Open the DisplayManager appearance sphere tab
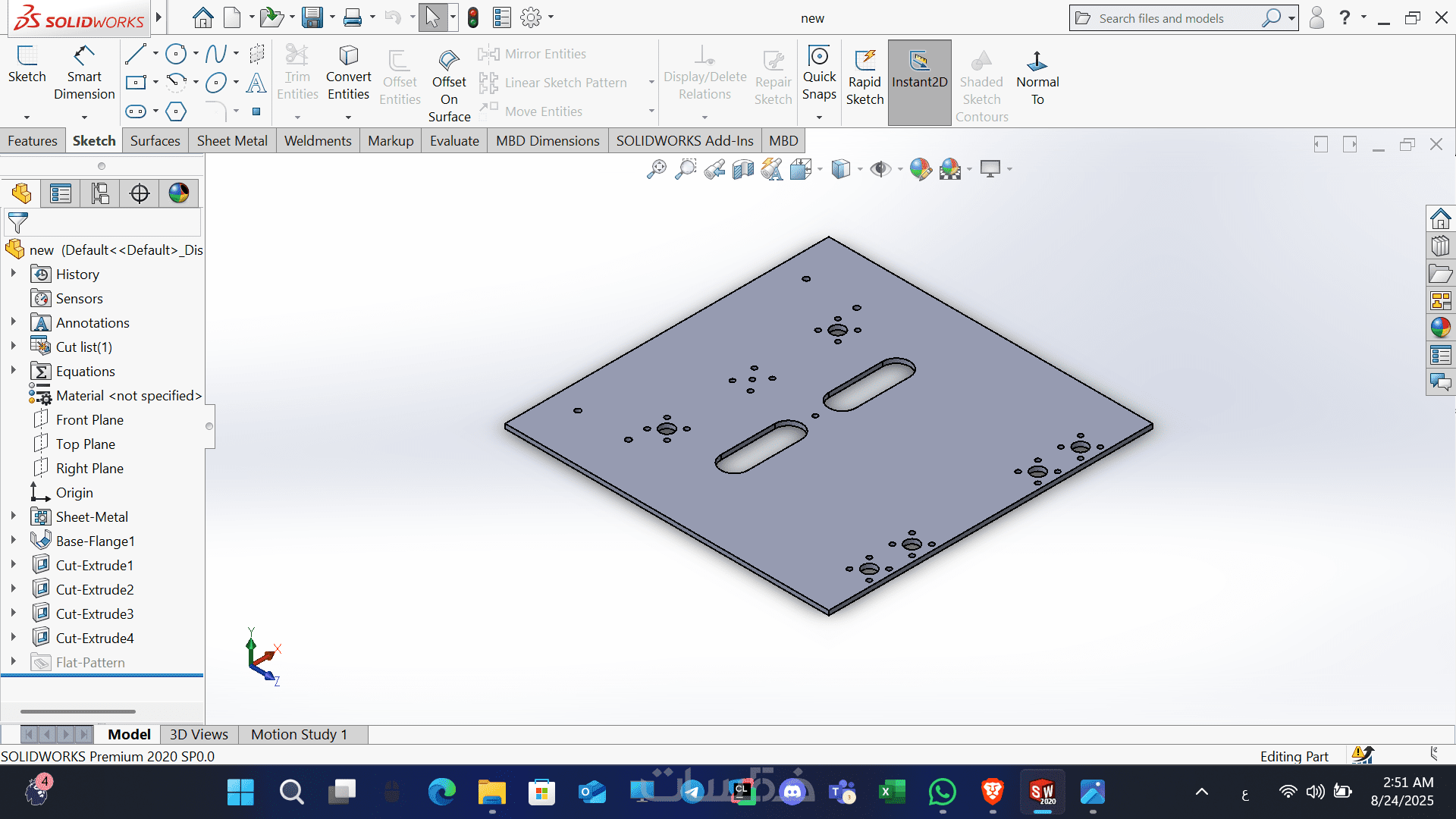This screenshot has height=819, width=1456. click(x=179, y=193)
